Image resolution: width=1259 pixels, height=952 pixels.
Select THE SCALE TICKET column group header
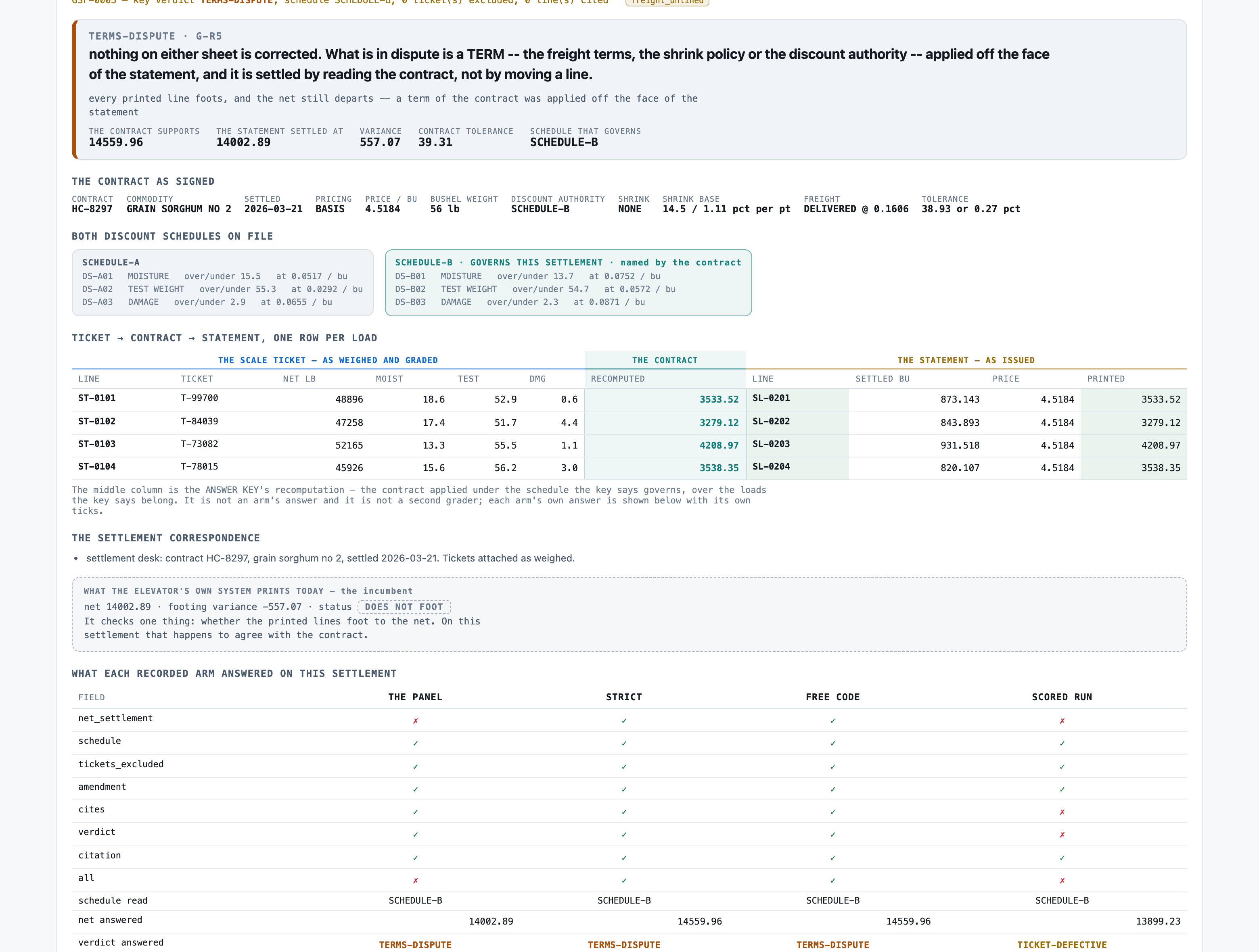328,360
